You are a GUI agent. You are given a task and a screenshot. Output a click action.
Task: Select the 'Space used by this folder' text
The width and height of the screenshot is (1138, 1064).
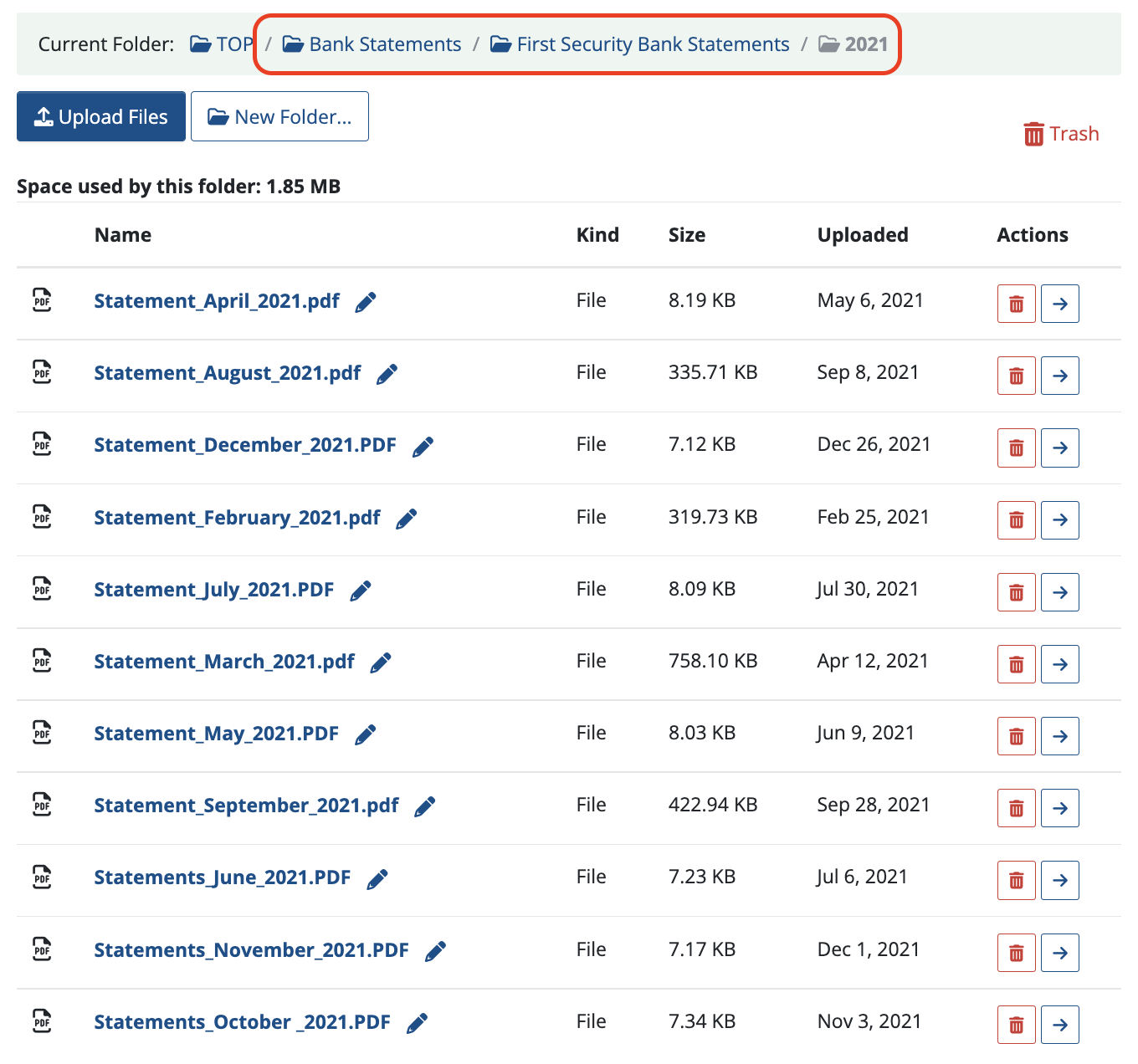click(x=178, y=187)
